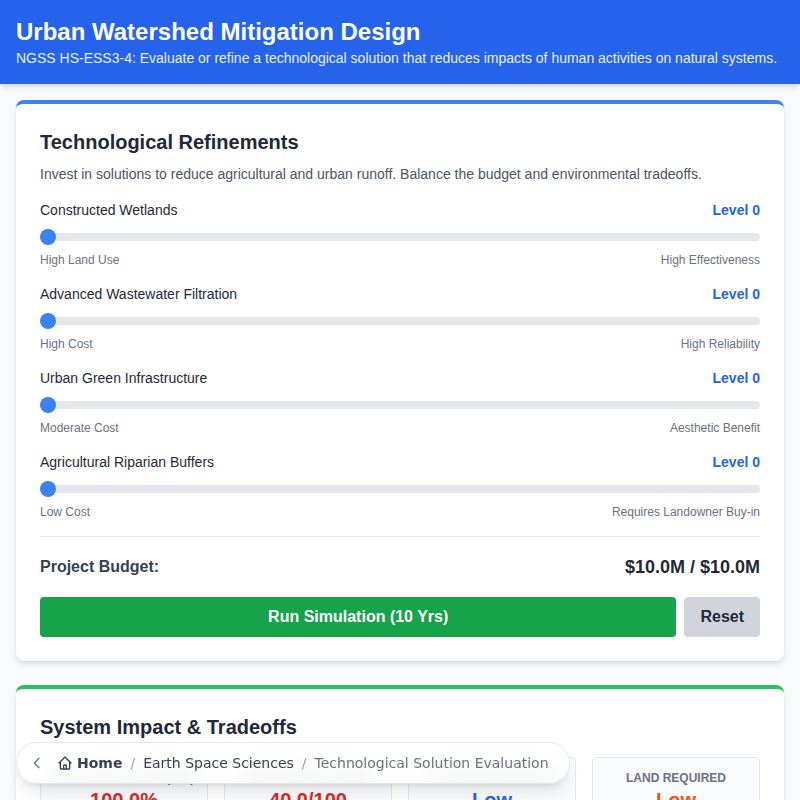800x800 pixels.
Task: Open the Earth Space Sciences breadcrumb link
Action: (218, 763)
